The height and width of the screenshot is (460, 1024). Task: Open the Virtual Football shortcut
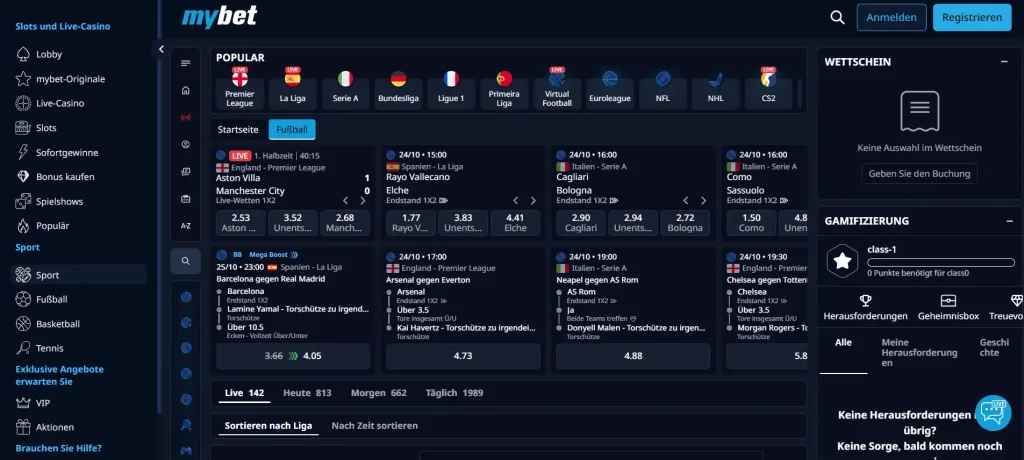click(556, 89)
